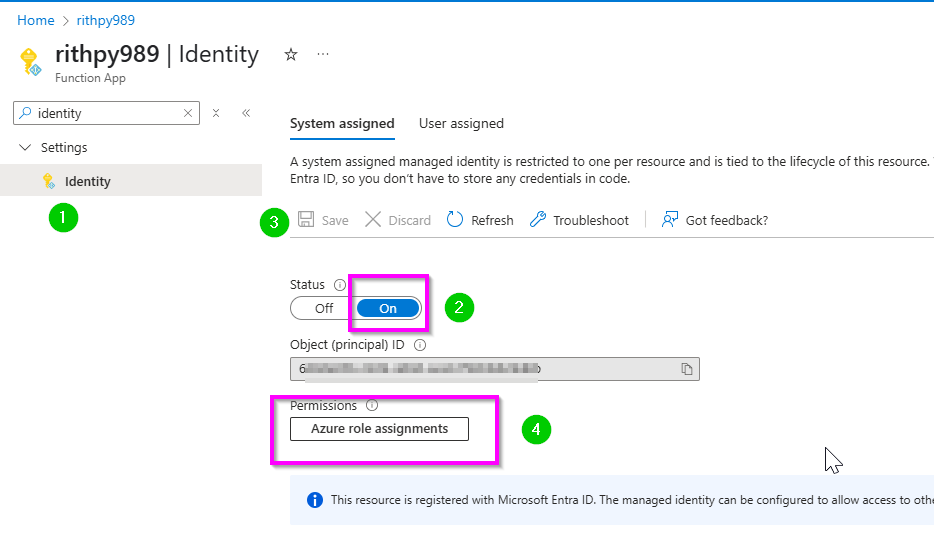This screenshot has height=539, width=934.
Task: Click the Home breadcrumb link
Action: (36, 20)
